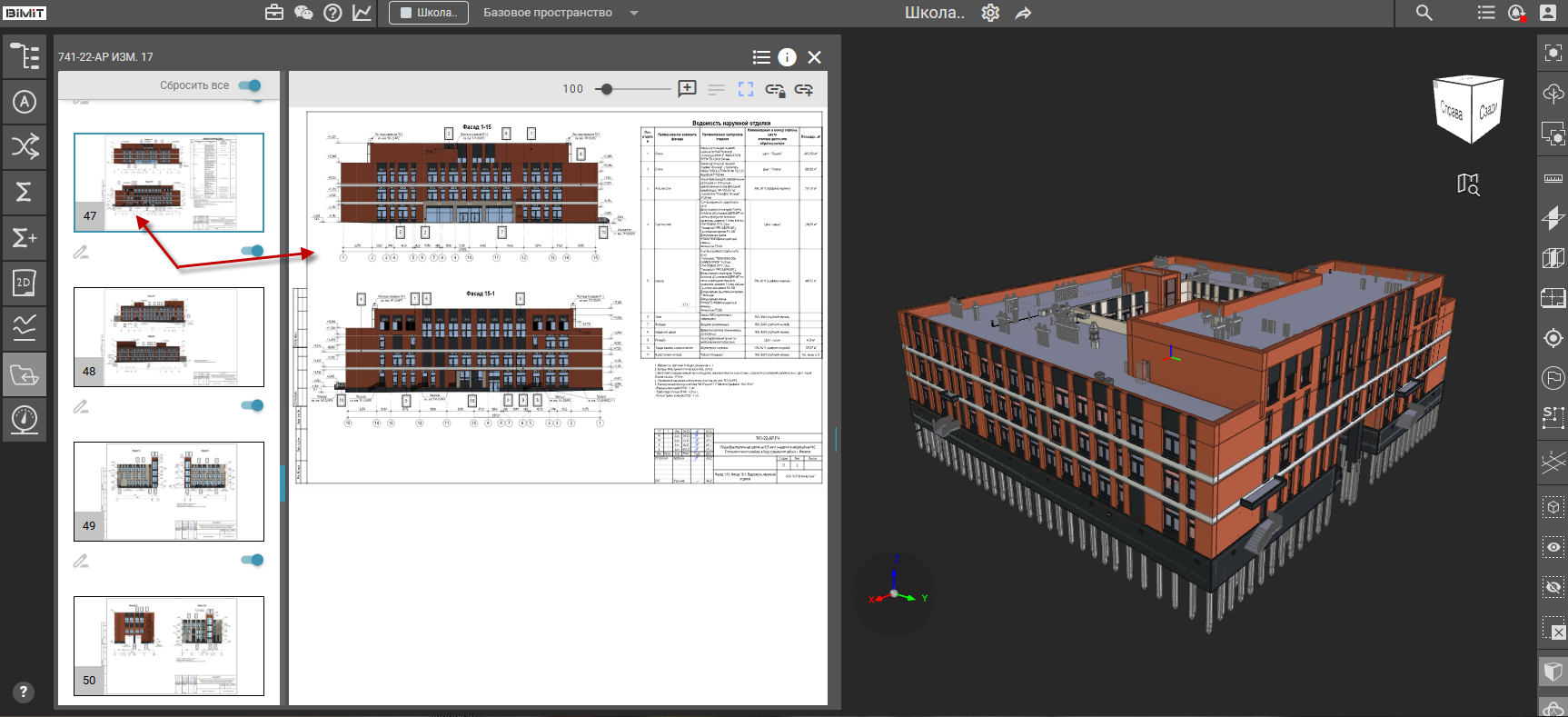Share the model via the arrow icon
Screen dimensions: 1568x717
1023,13
